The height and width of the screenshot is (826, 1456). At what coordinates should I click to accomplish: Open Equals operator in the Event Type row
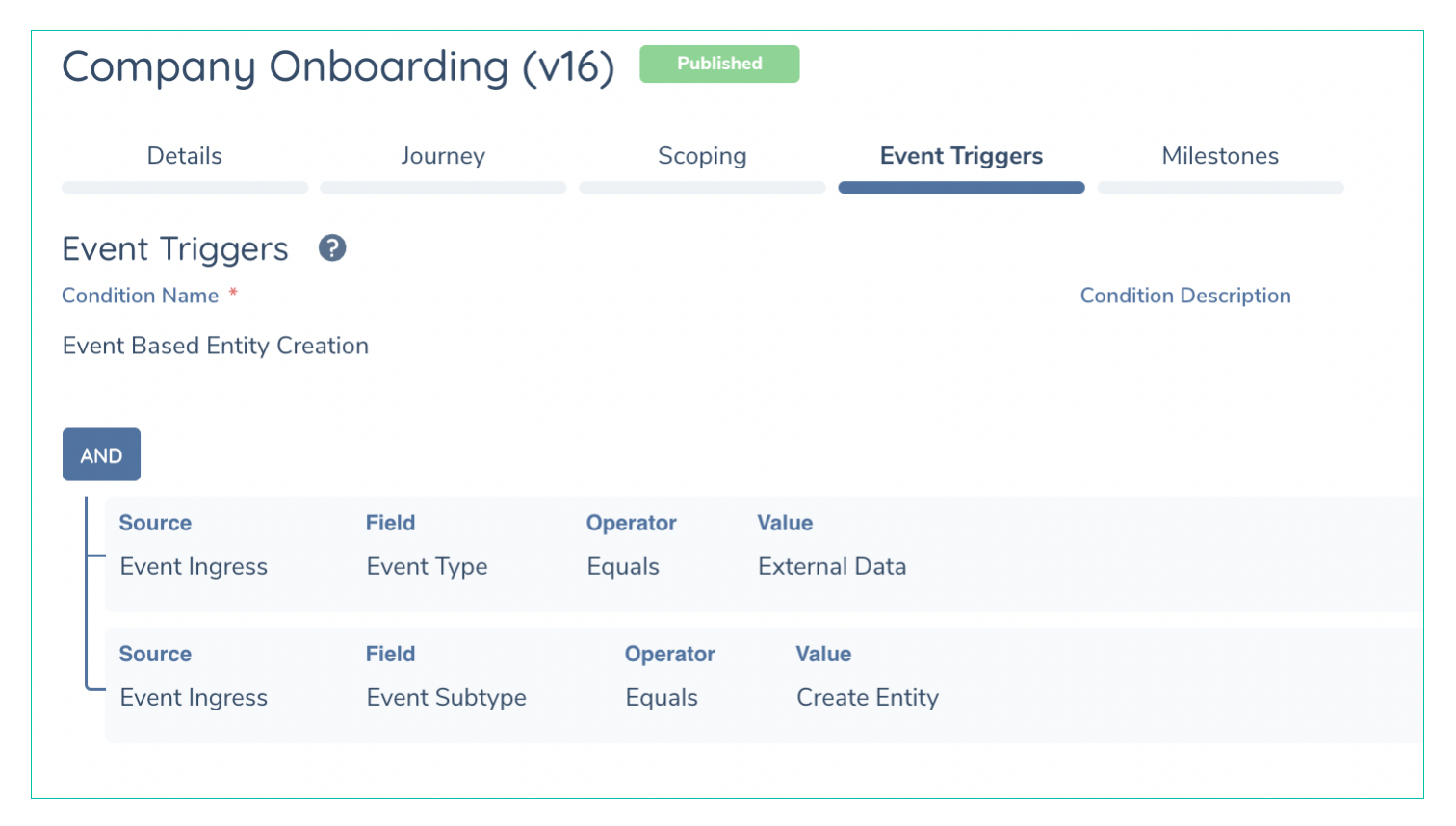tap(623, 567)
